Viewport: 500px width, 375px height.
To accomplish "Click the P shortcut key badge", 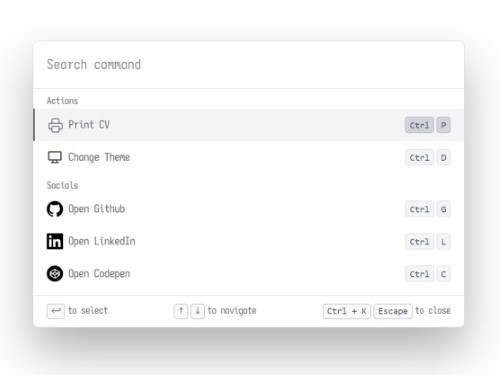I will point(444,125).
